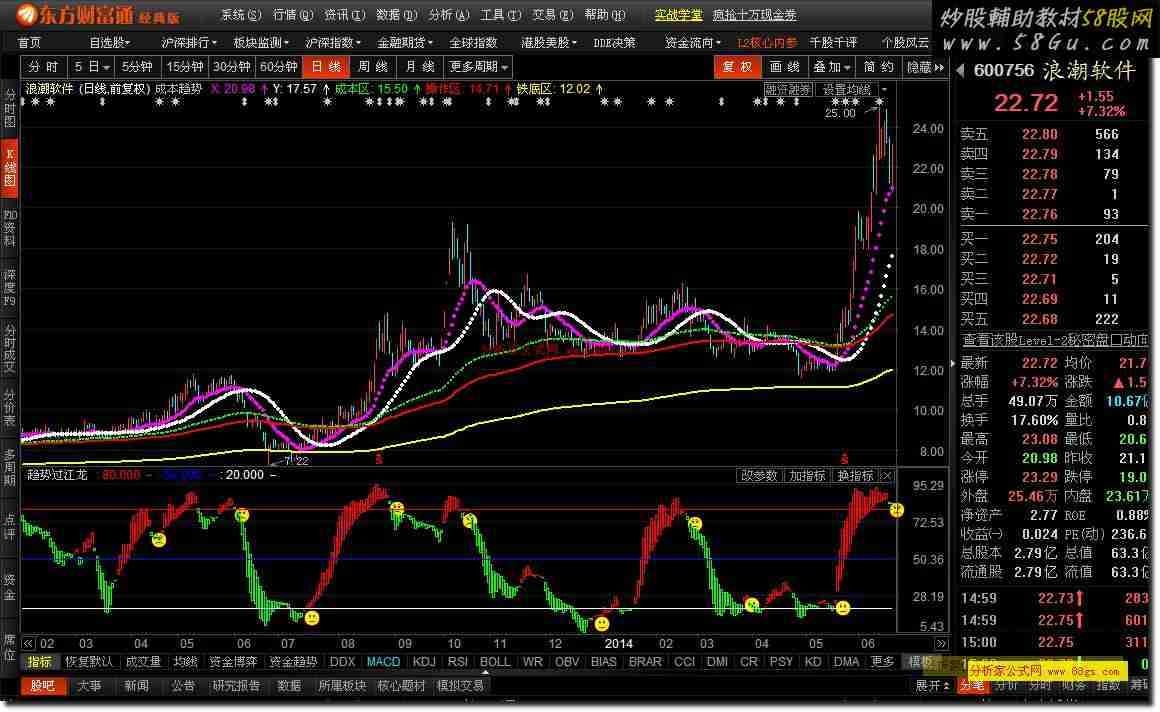The image size is (1160, 712).
Task: Open the 查看该股Level-2秒密盘口动向 link
Action: tap(1055, 340)
